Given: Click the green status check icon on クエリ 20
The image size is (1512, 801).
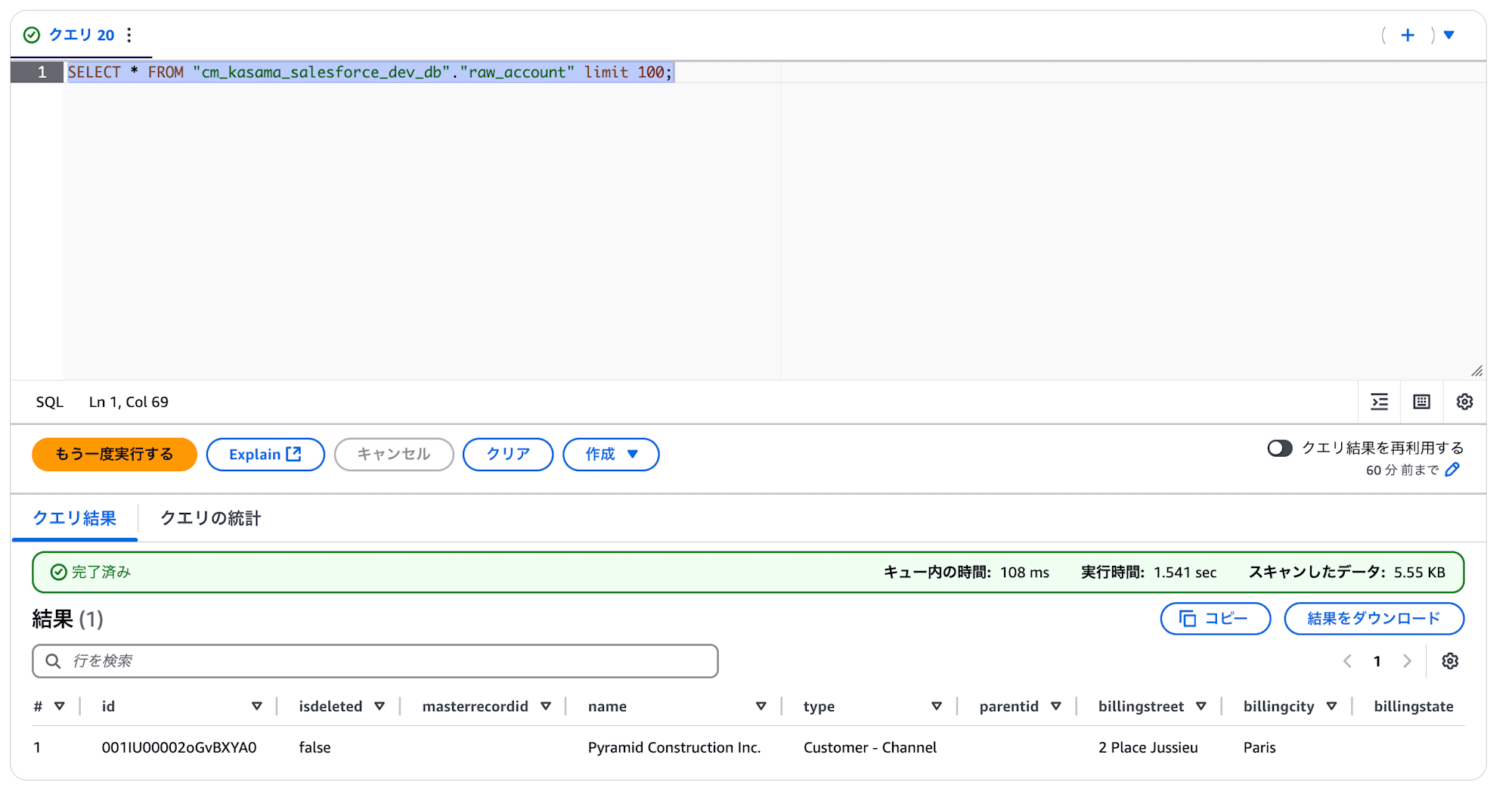Looking at the screenshot, I should click(x=32, y=35).
